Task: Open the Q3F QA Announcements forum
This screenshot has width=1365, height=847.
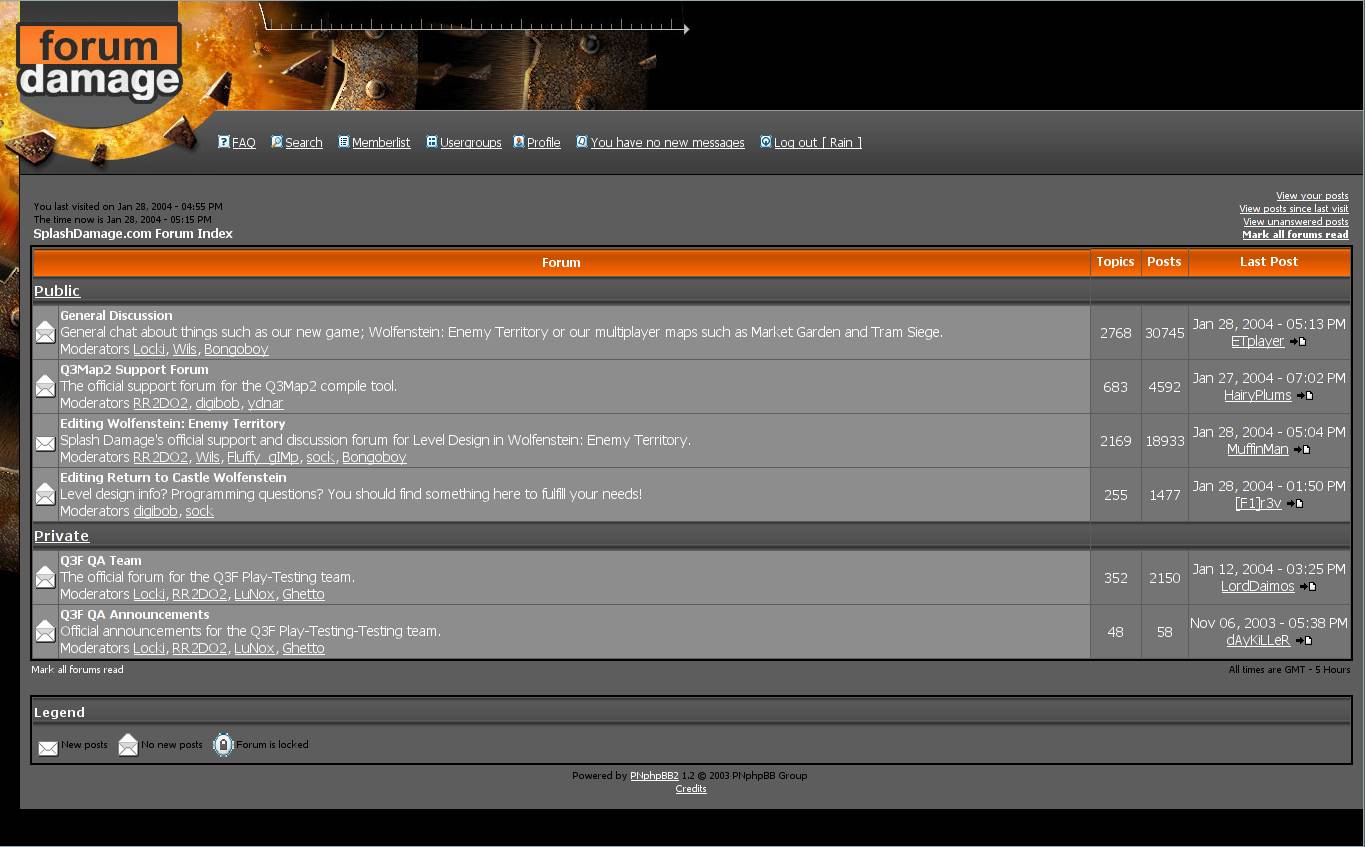Action: click(x=135, y=615)
